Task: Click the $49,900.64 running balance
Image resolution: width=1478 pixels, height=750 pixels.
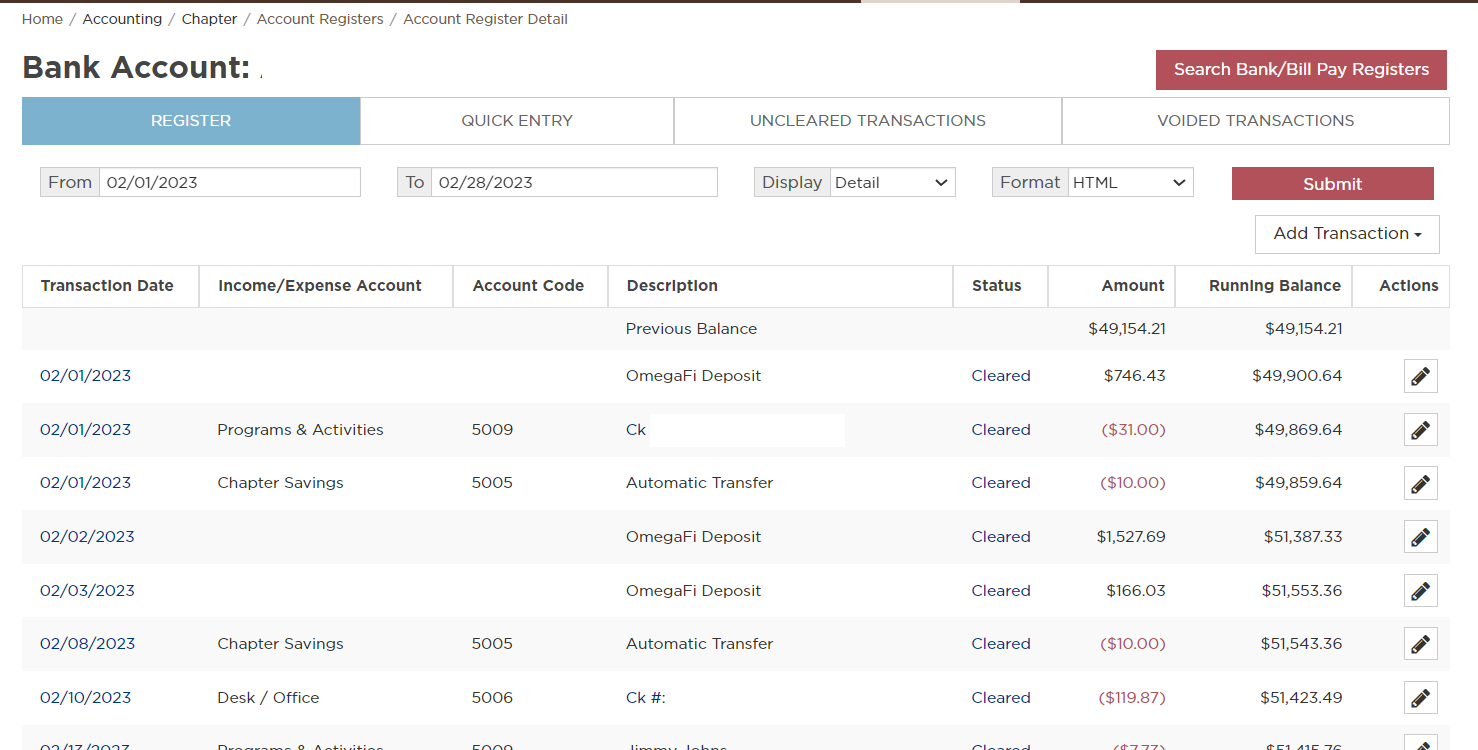Action: [1297, 376]
